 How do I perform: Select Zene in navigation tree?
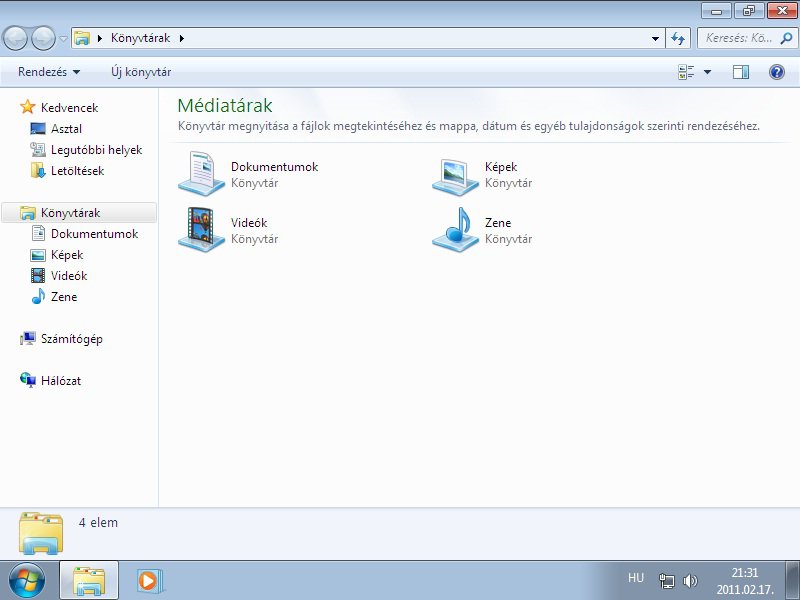(x=64, y=296)
